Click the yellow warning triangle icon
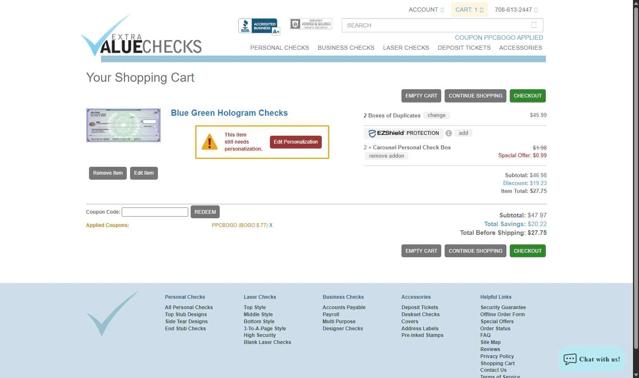This screenshot has height=378, width=639. click(x=209, y=142)
